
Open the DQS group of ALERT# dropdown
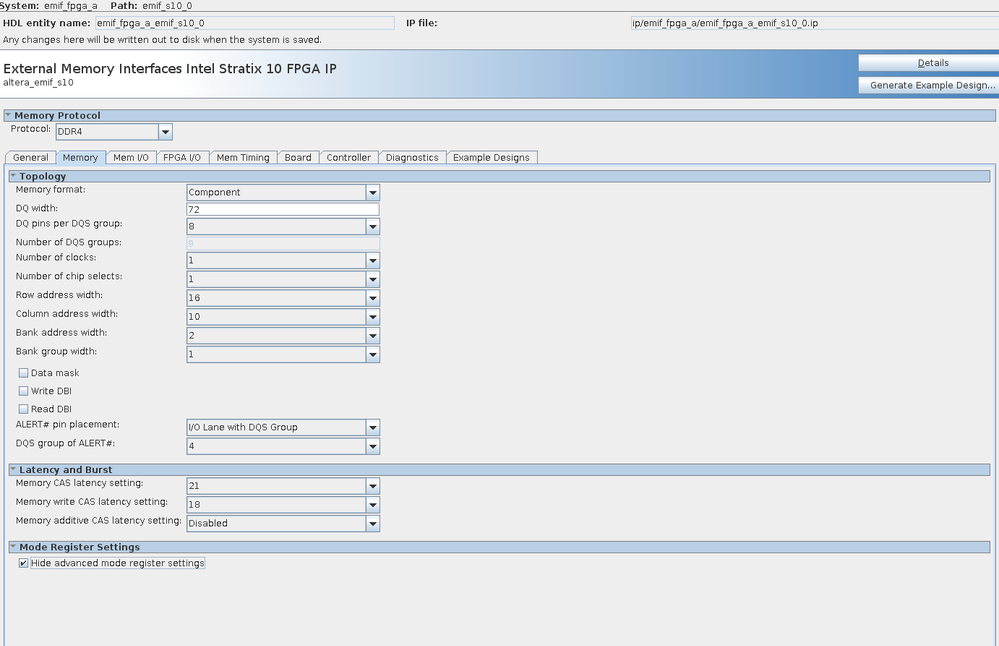pos(373,446)
